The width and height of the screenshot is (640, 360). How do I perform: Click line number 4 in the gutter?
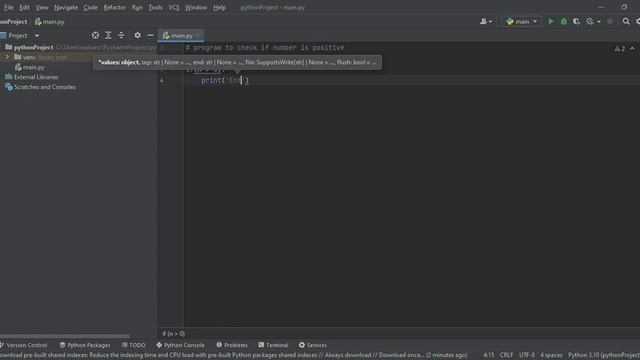pyautogui.click(x=162, y=80)
